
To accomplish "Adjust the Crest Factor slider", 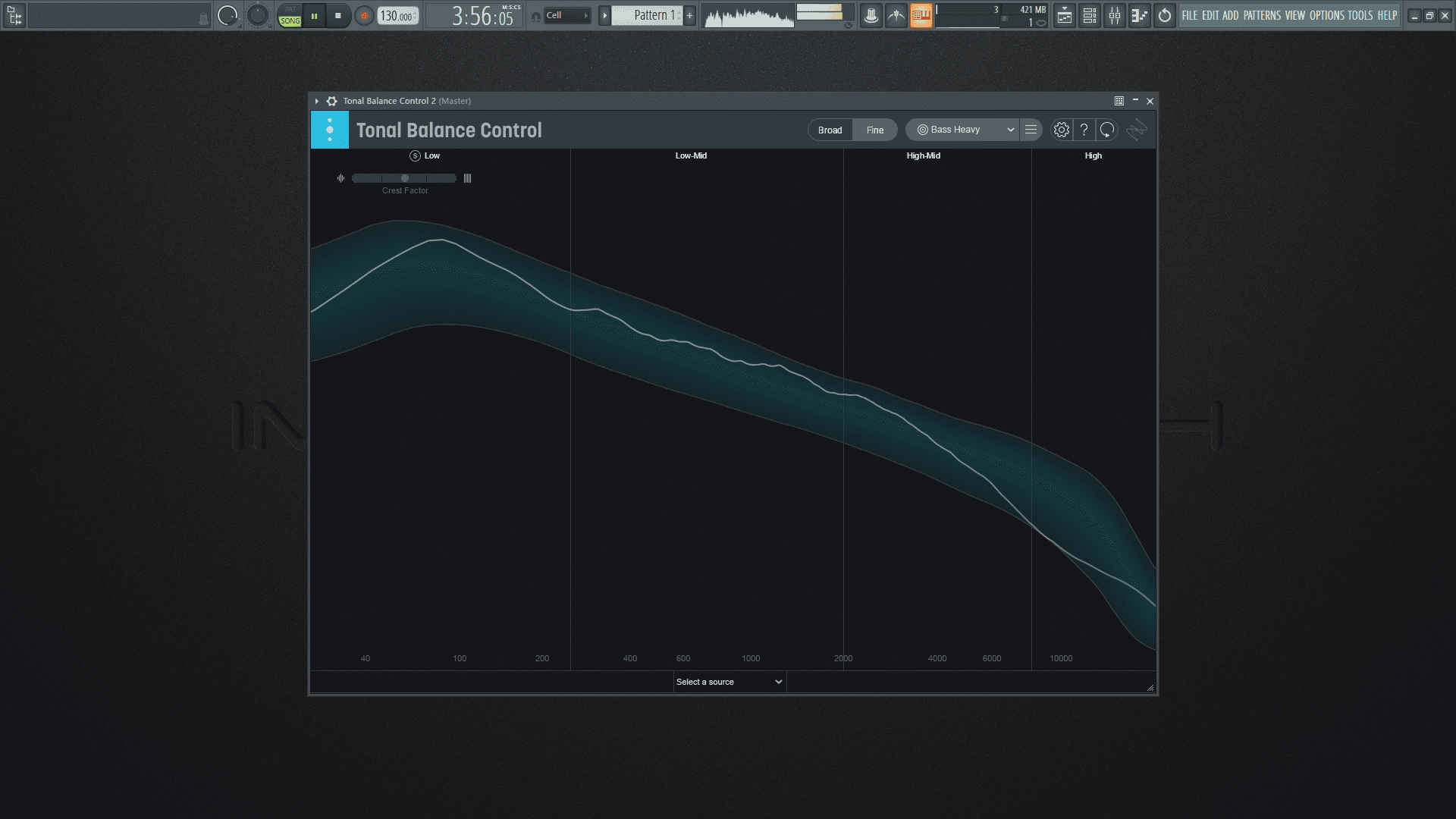I will (x=404, y=178).
